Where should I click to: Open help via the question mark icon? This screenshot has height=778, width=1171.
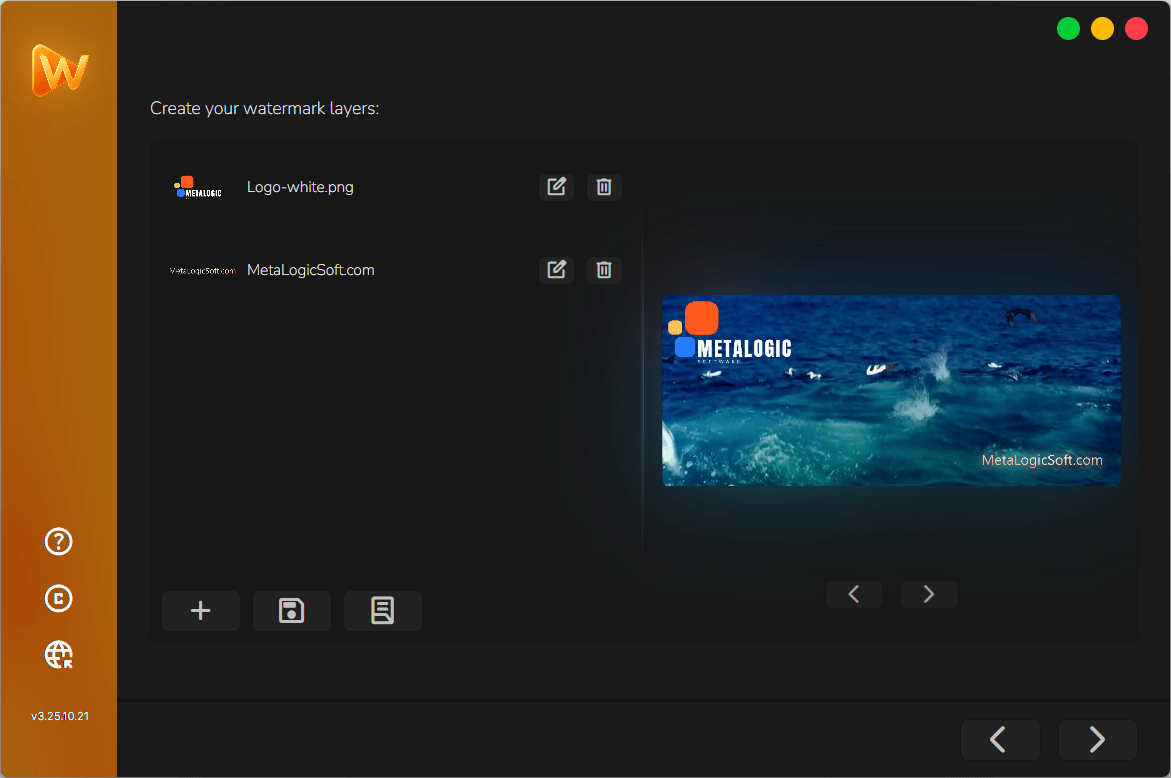click(x=59, y=542)
